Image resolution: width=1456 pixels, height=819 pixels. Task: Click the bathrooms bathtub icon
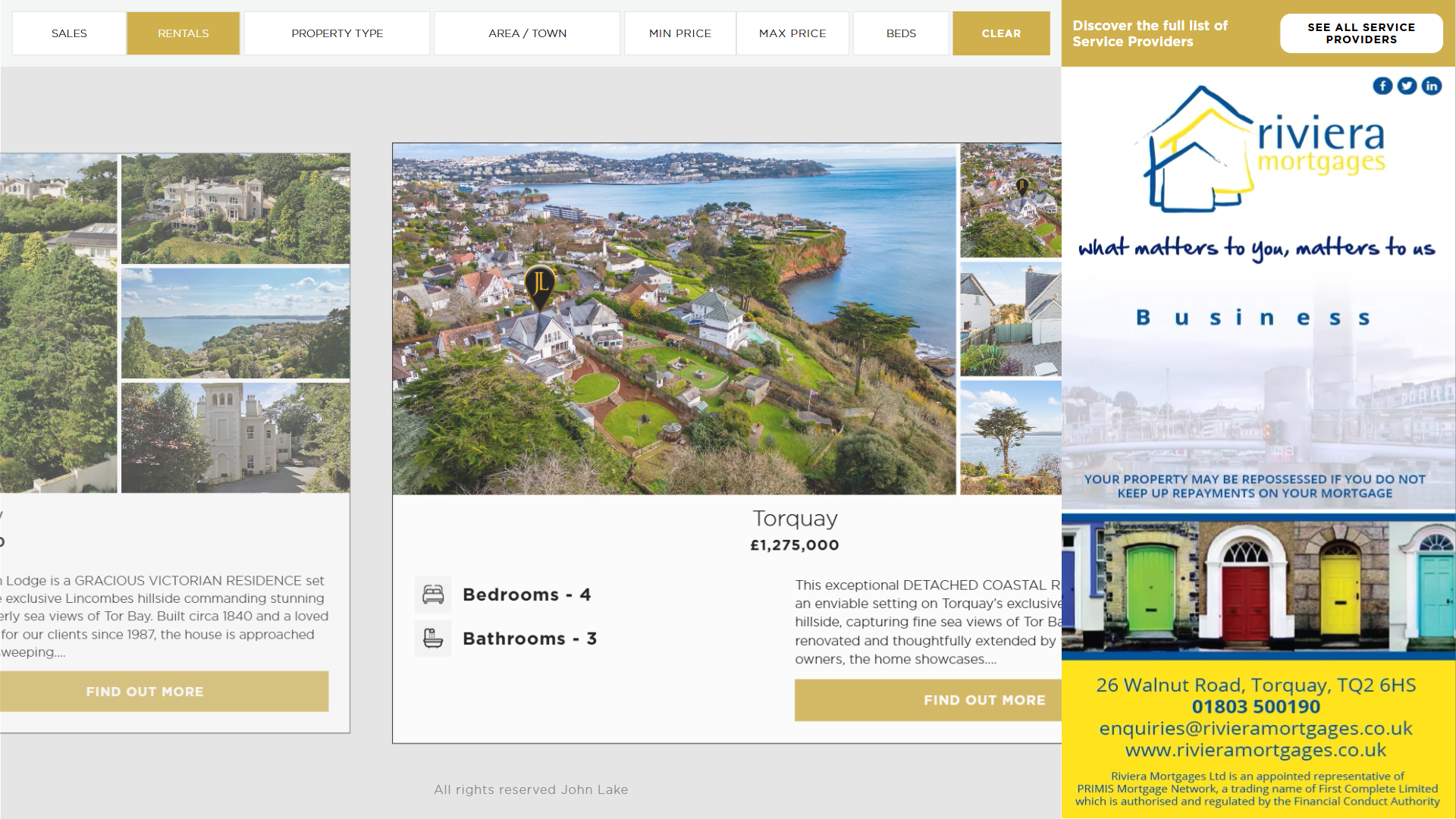[433, 639]
